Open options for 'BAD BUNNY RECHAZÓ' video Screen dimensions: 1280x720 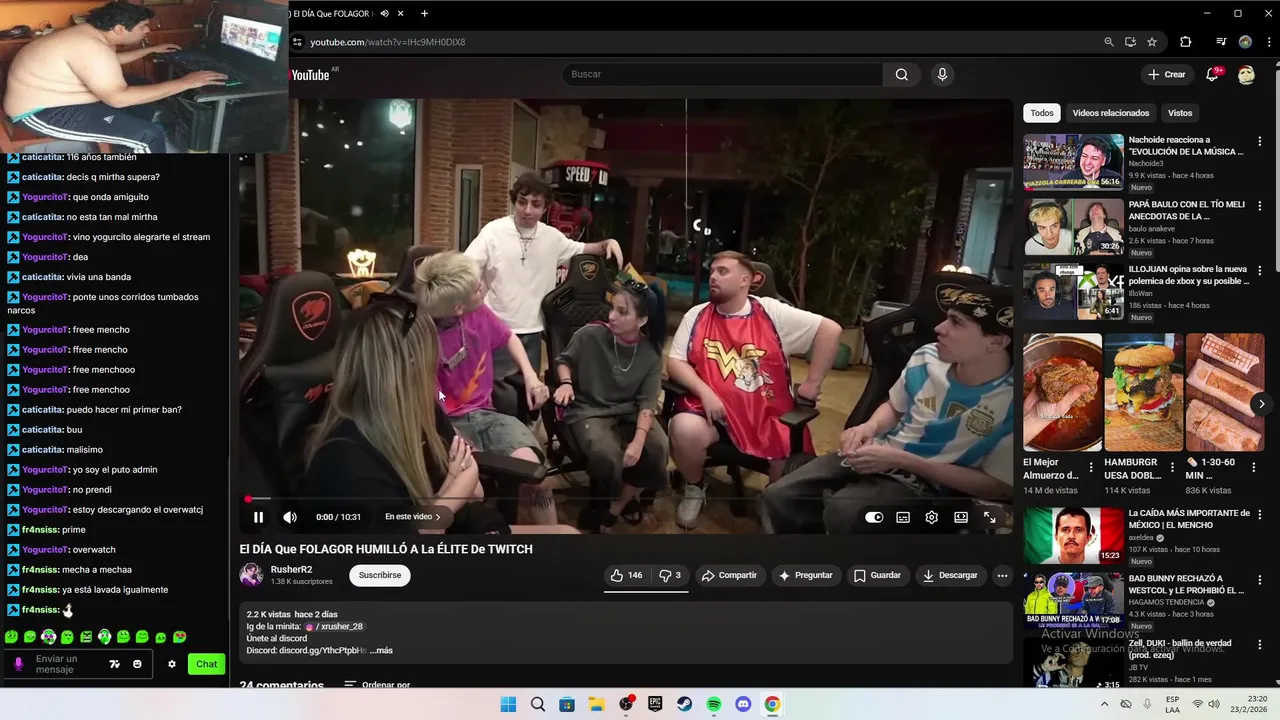click(x=1259, y=580)
